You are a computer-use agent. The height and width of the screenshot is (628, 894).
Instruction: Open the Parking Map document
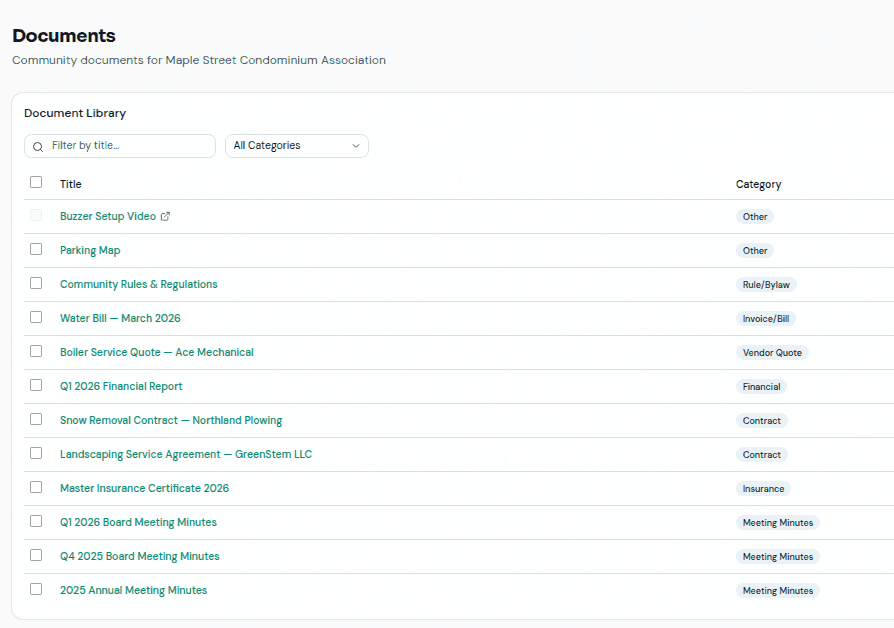click(90, 250)
